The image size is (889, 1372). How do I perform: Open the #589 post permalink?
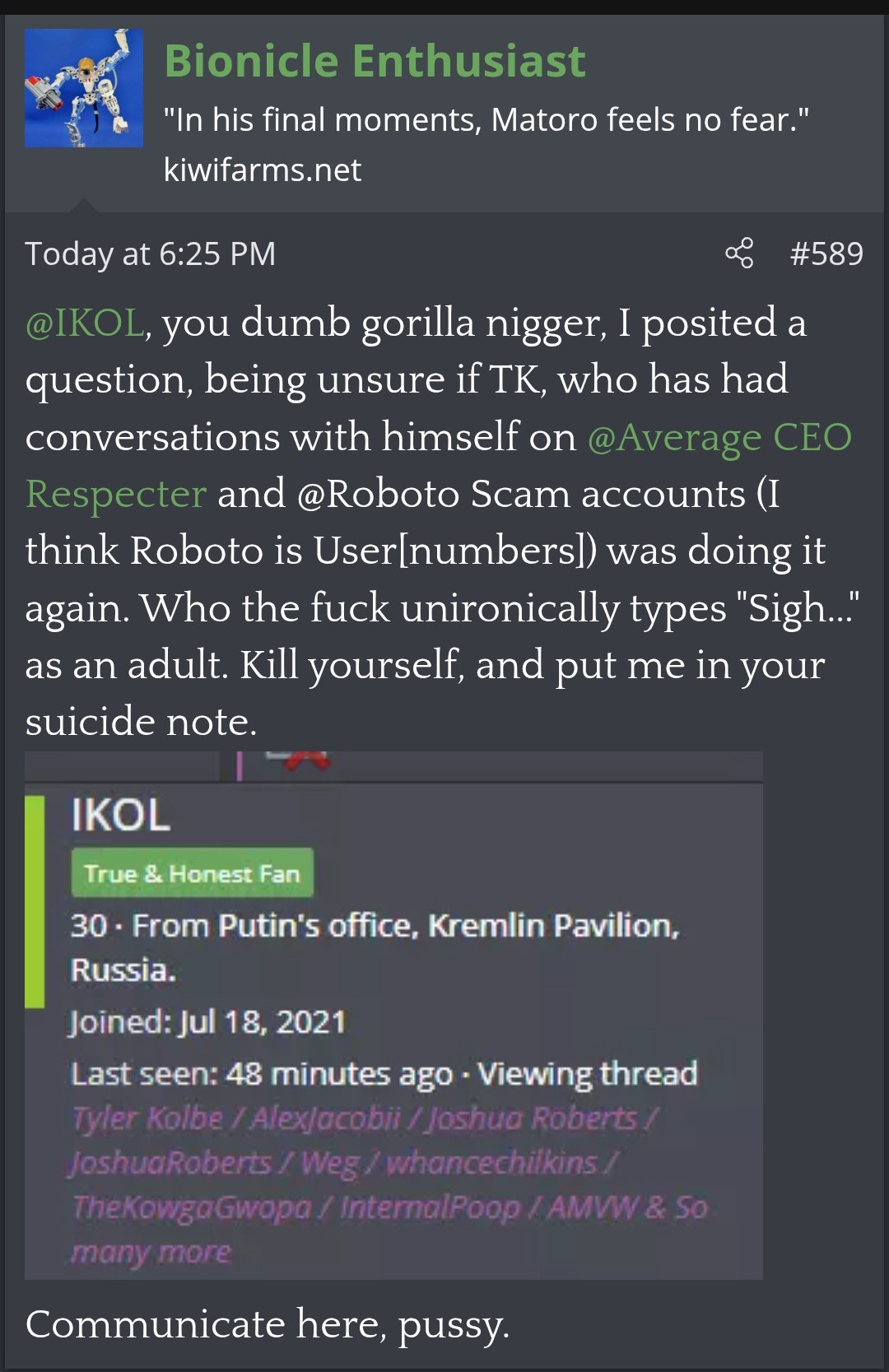pyautogui.click(x=826, y=253)
